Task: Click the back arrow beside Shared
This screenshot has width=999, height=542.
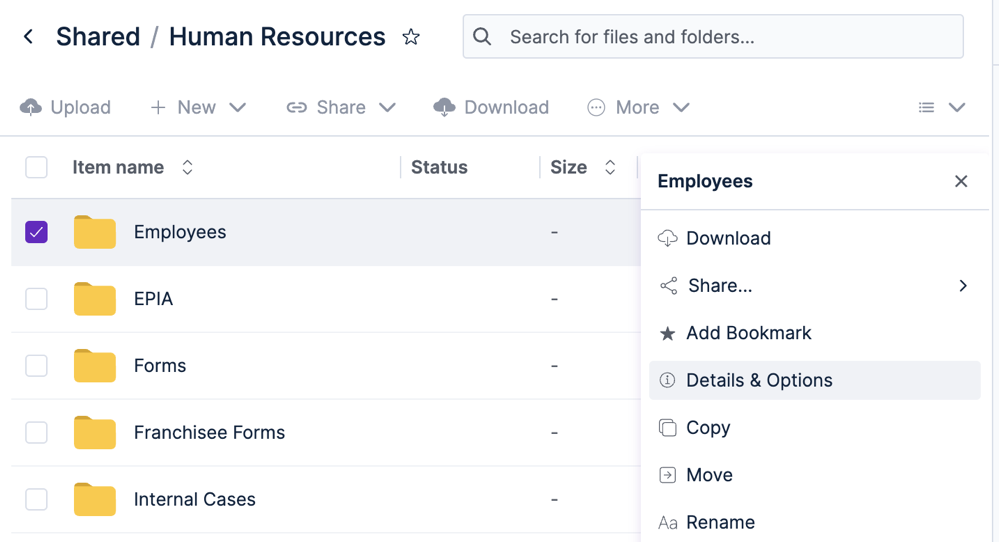Action: coord(28,37)
